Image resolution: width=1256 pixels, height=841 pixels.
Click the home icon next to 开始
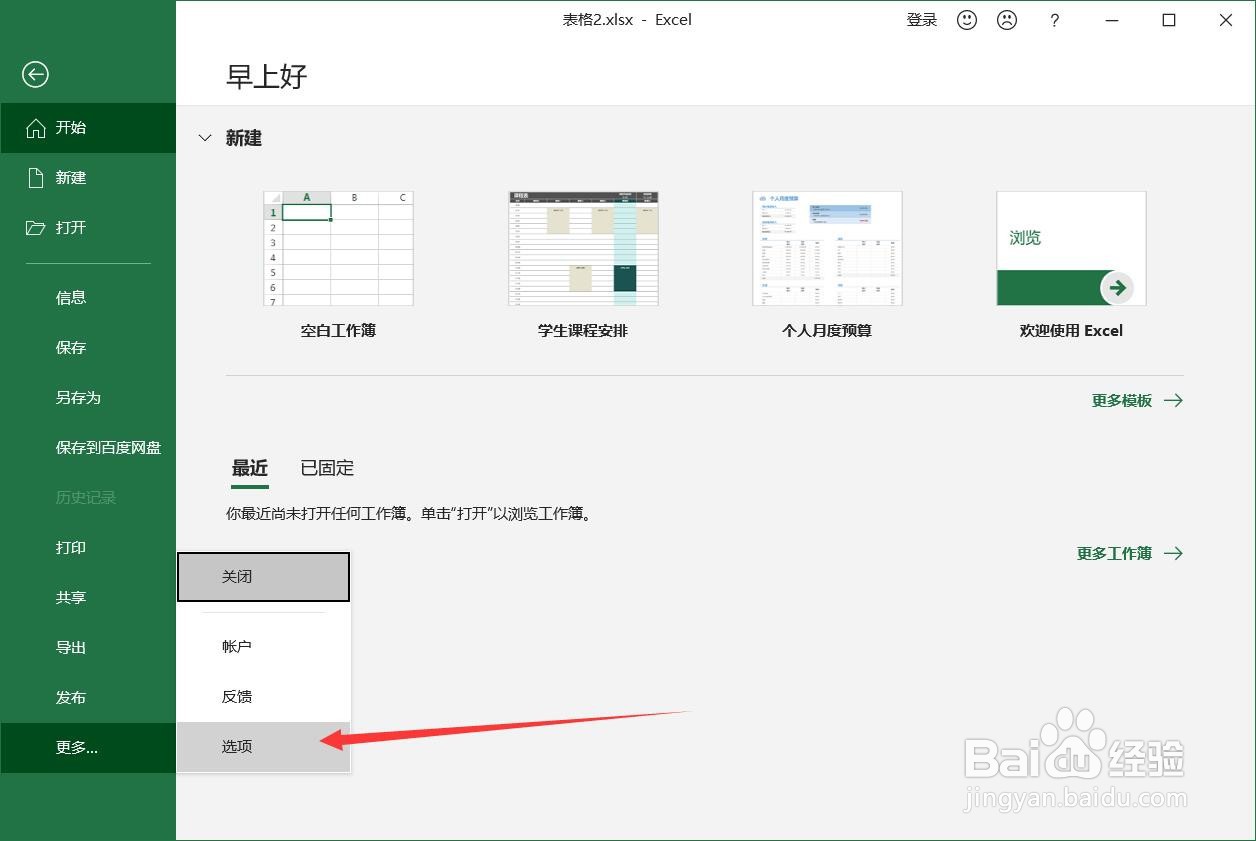[x=35, y=128]
